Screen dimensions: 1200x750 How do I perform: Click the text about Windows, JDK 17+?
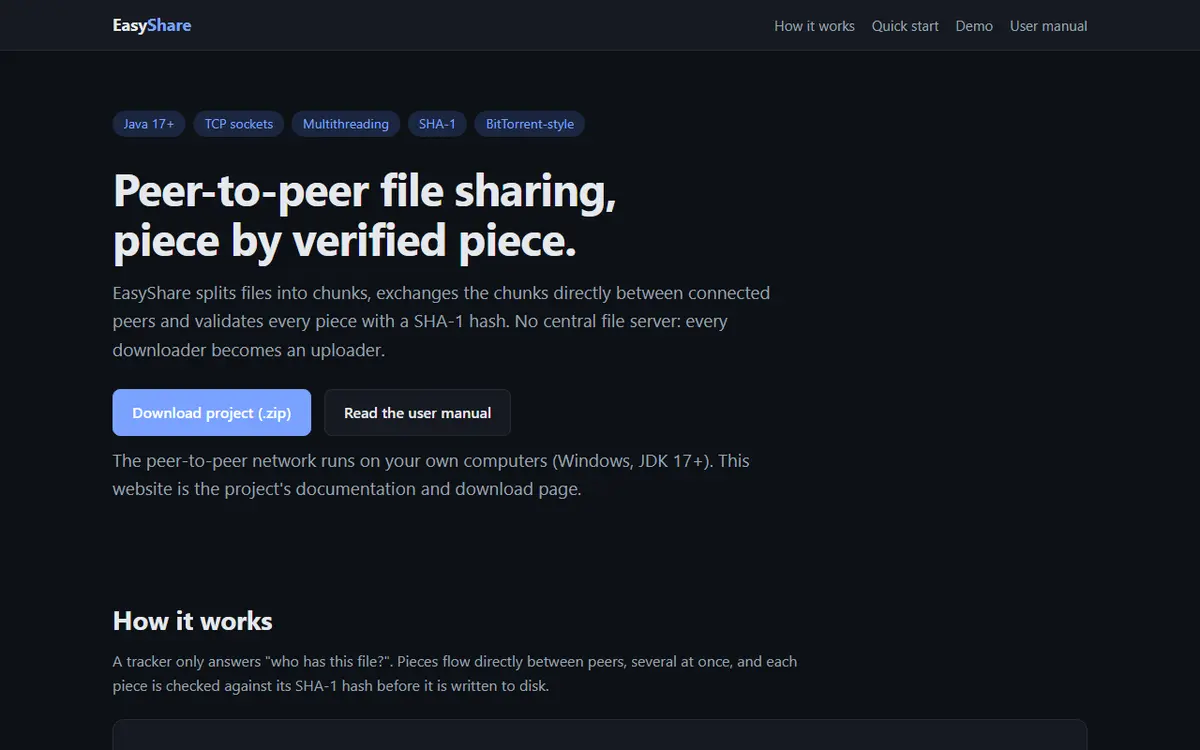(x=431, y=475)
